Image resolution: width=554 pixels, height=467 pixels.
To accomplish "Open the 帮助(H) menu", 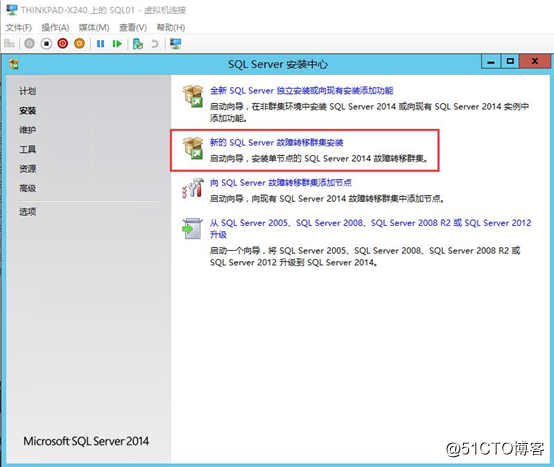I will 171,28.
